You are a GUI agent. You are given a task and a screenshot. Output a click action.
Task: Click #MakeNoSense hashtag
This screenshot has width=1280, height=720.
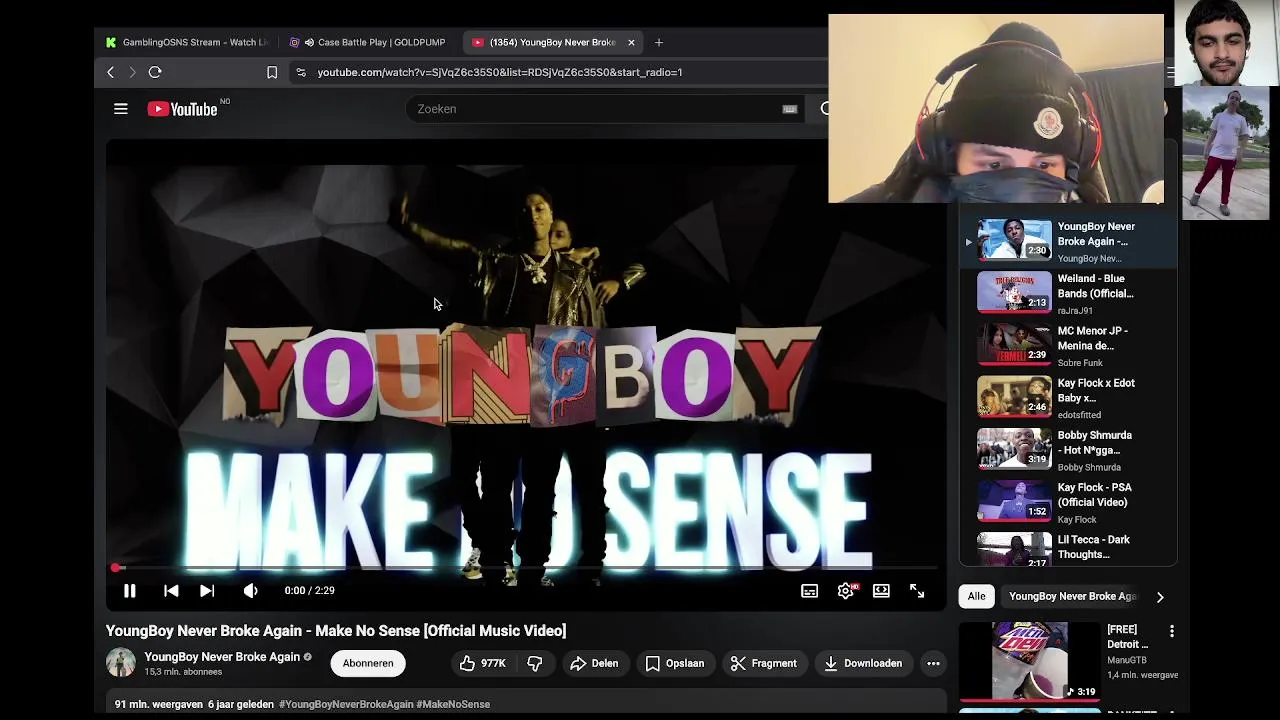(453, 704)
